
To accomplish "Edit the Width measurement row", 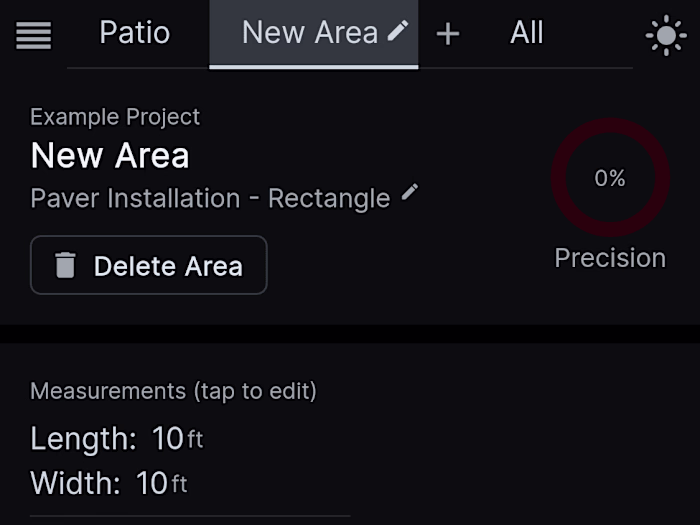I will (109, 484).
